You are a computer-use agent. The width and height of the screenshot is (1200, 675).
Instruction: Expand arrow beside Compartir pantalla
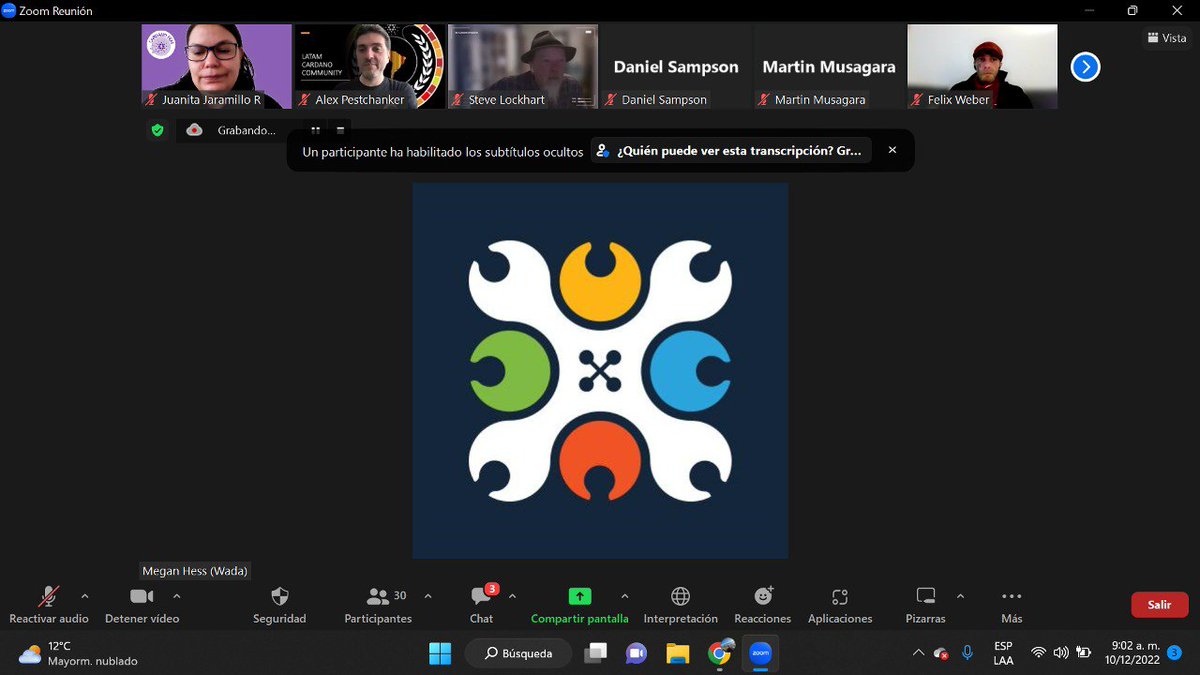pyautogui.click(x=625, y=596)
